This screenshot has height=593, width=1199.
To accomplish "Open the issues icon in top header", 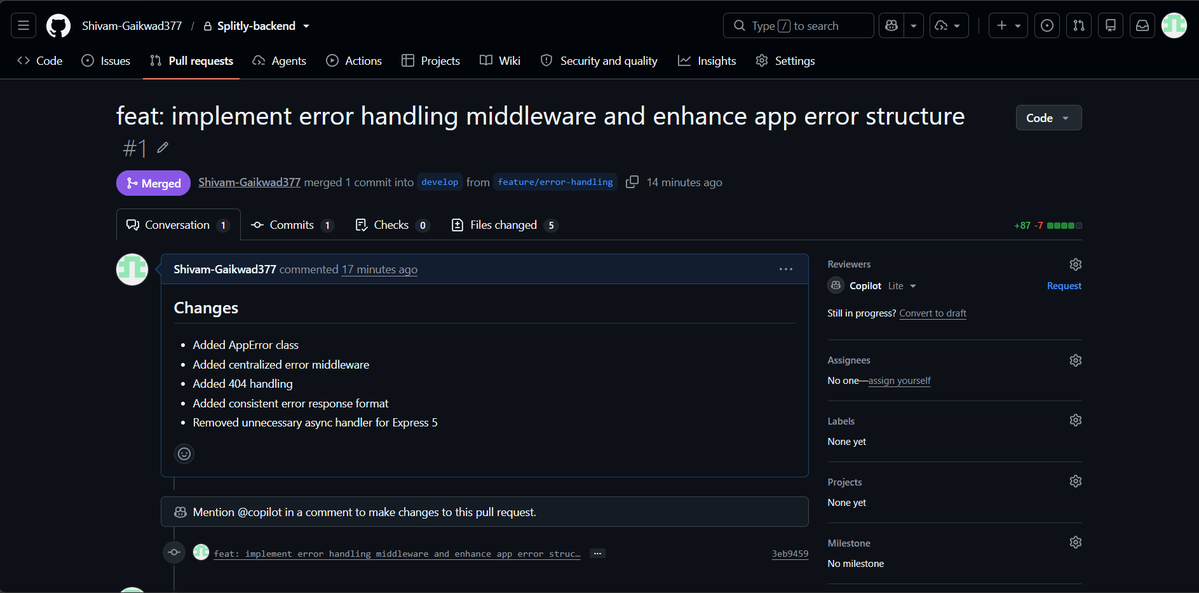I will point(1048,25).
